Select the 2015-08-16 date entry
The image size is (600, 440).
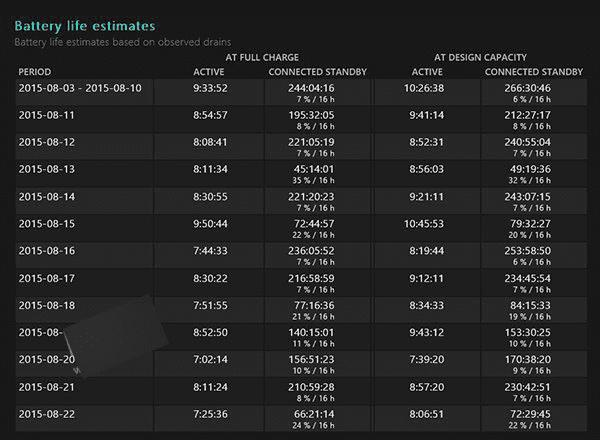(47, 250)
